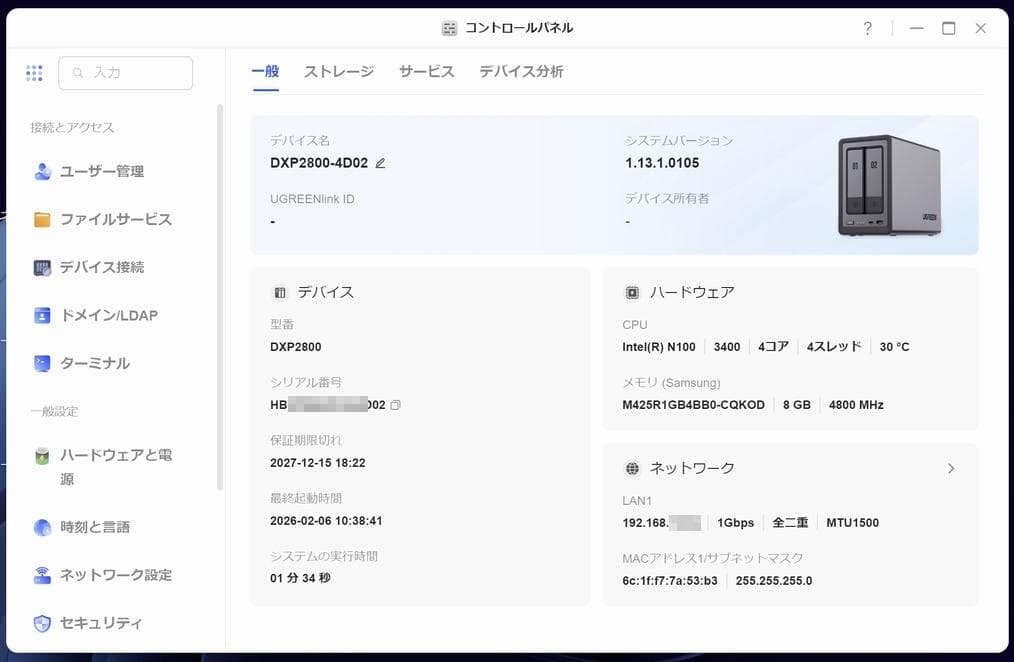Open the app launcher grid icon

point(34,72)
